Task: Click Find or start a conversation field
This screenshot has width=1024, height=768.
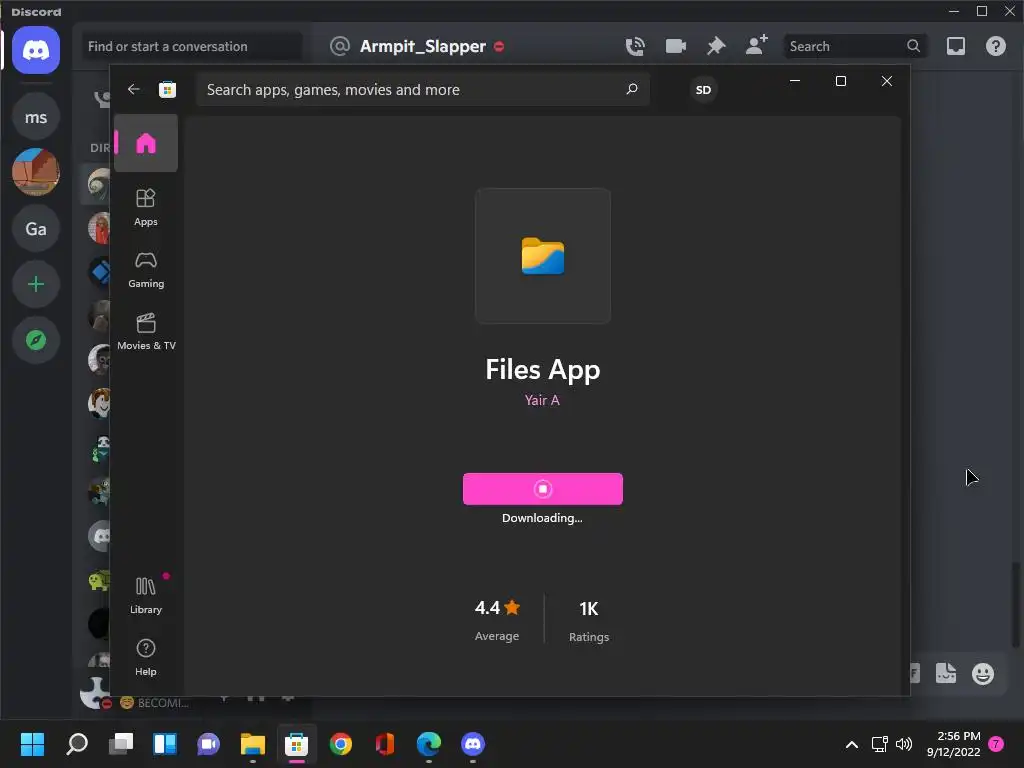Action: click(192, 46)
